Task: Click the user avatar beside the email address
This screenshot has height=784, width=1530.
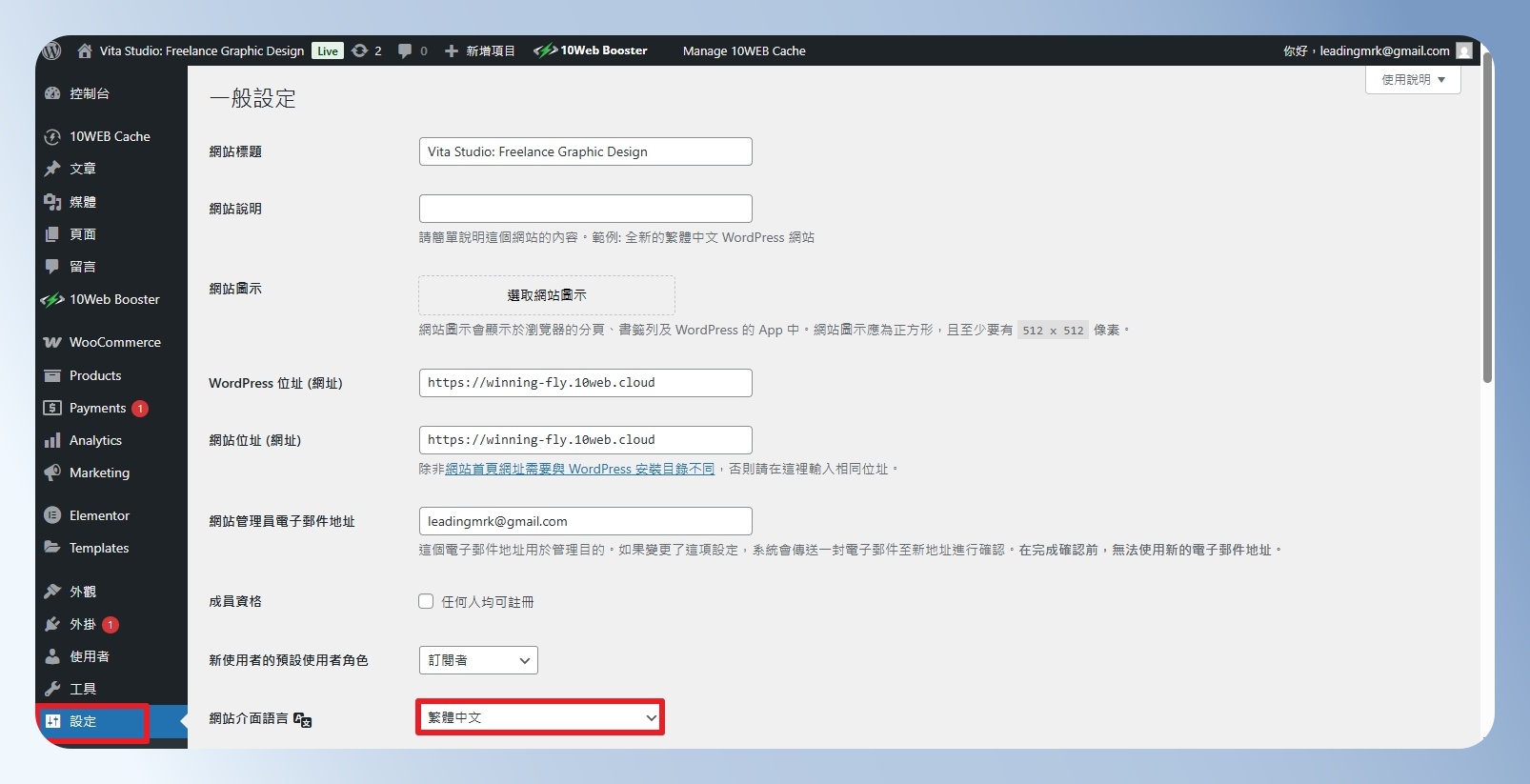Action: tap(1464, 50)
